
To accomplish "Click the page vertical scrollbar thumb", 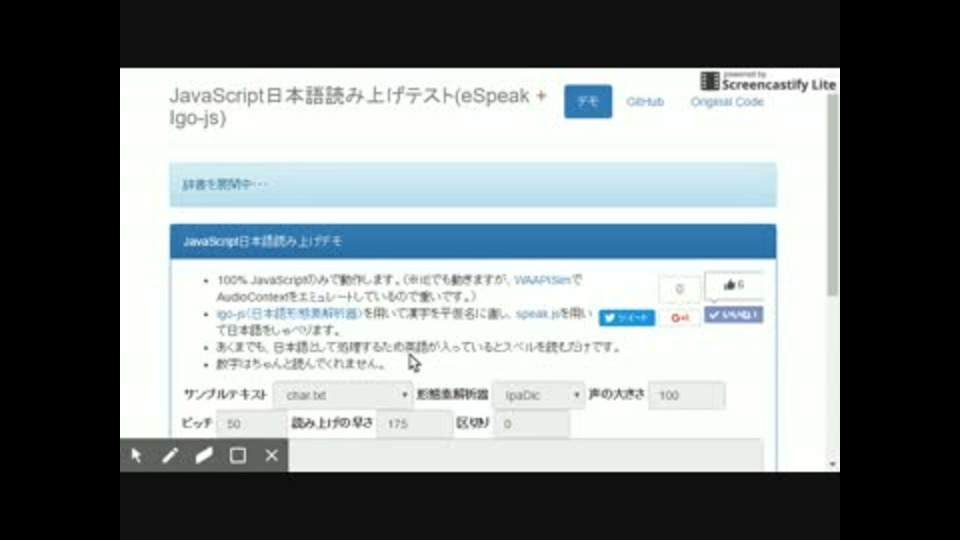I will click(832, 196).
